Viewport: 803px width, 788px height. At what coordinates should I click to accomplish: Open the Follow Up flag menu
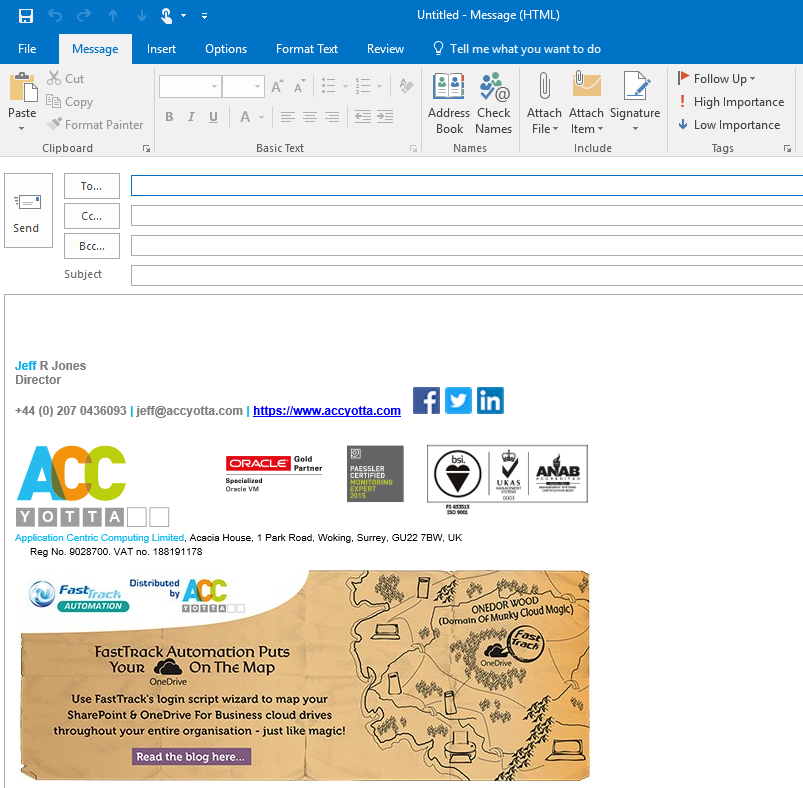coord(716,78)
